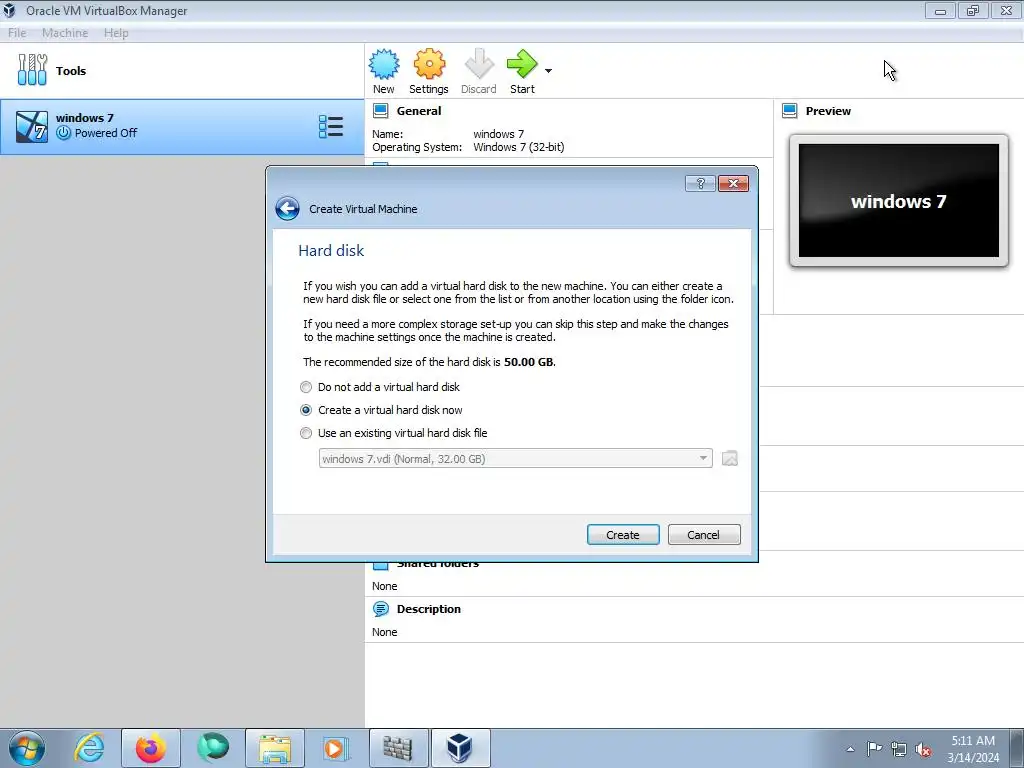Select Create a virtual hard disk now

coord(381,410)
